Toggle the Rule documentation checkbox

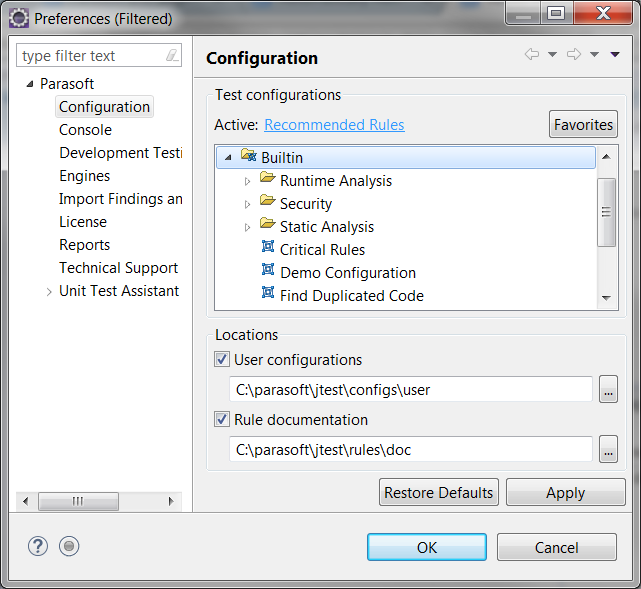point(222,419)
